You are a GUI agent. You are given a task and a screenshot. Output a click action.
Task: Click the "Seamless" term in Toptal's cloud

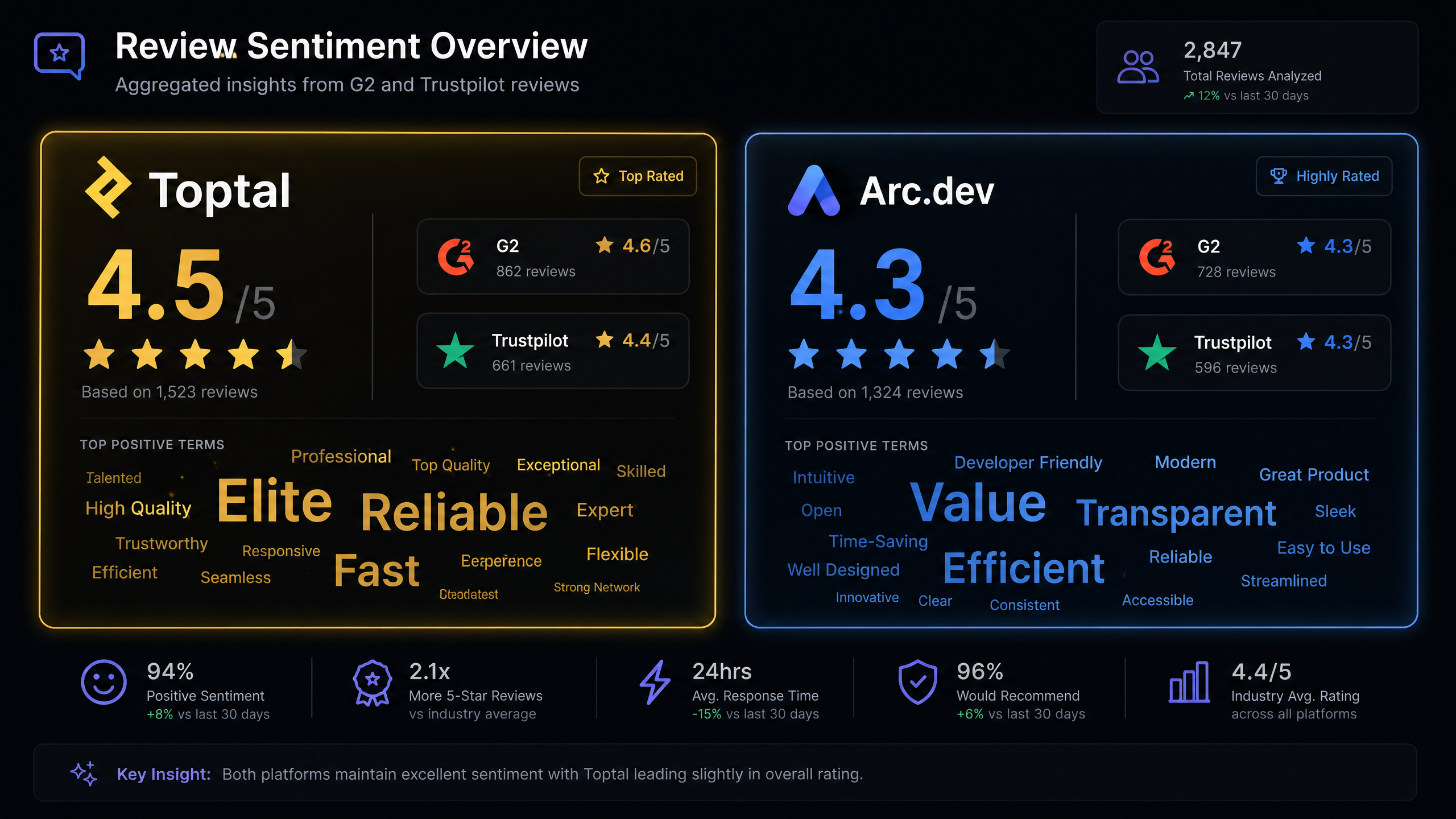pyautogui.click(x=235, y=577)
